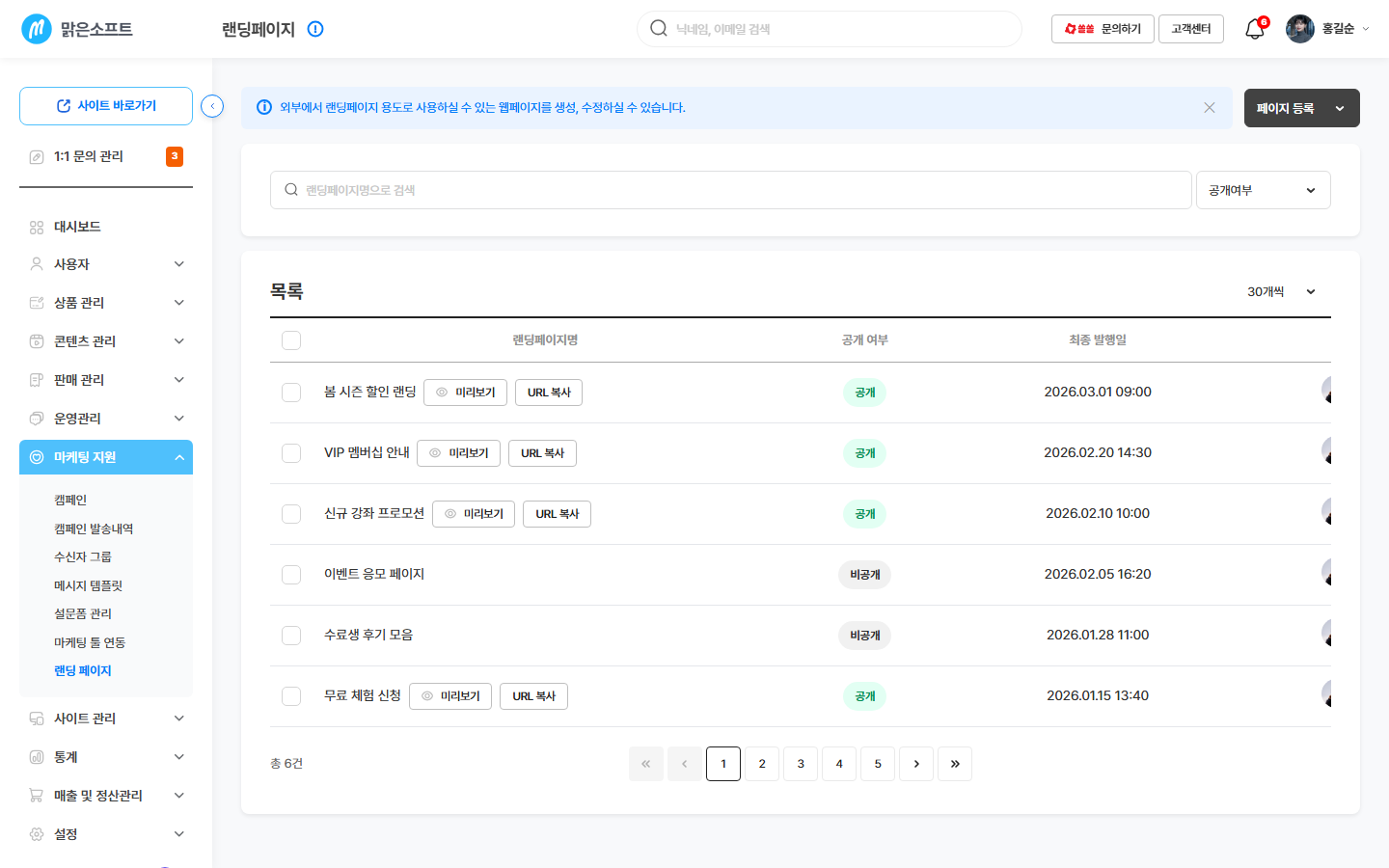Open the 마케팅 툴 연동 submenu item
Viewport: 1389px width, 868px height.
pyautogui.click(x=90, y=642)
